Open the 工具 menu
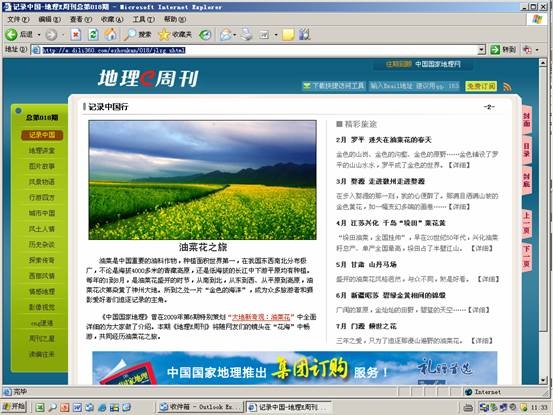The width and height of the screenshot is (553, 415). (x=144, y=19)
